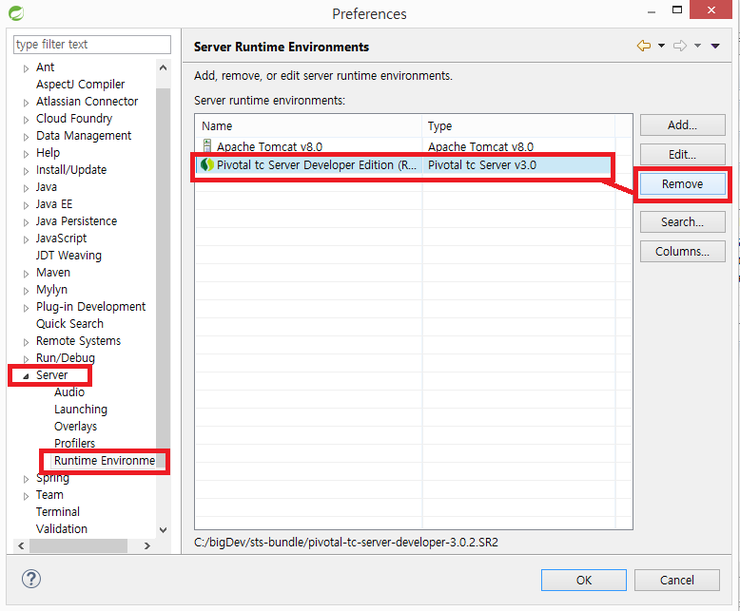The image size is (740, 611).
Task: Open the view menu triangle in header
Action: (x=715, y=46)
